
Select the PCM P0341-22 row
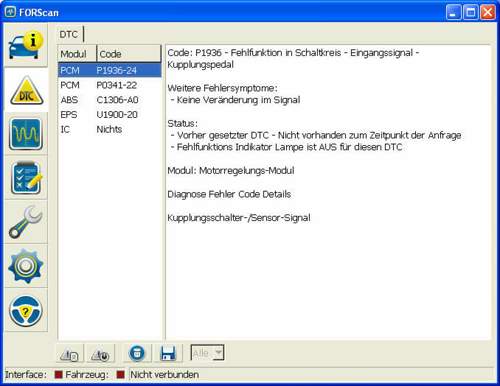[110, 85]
